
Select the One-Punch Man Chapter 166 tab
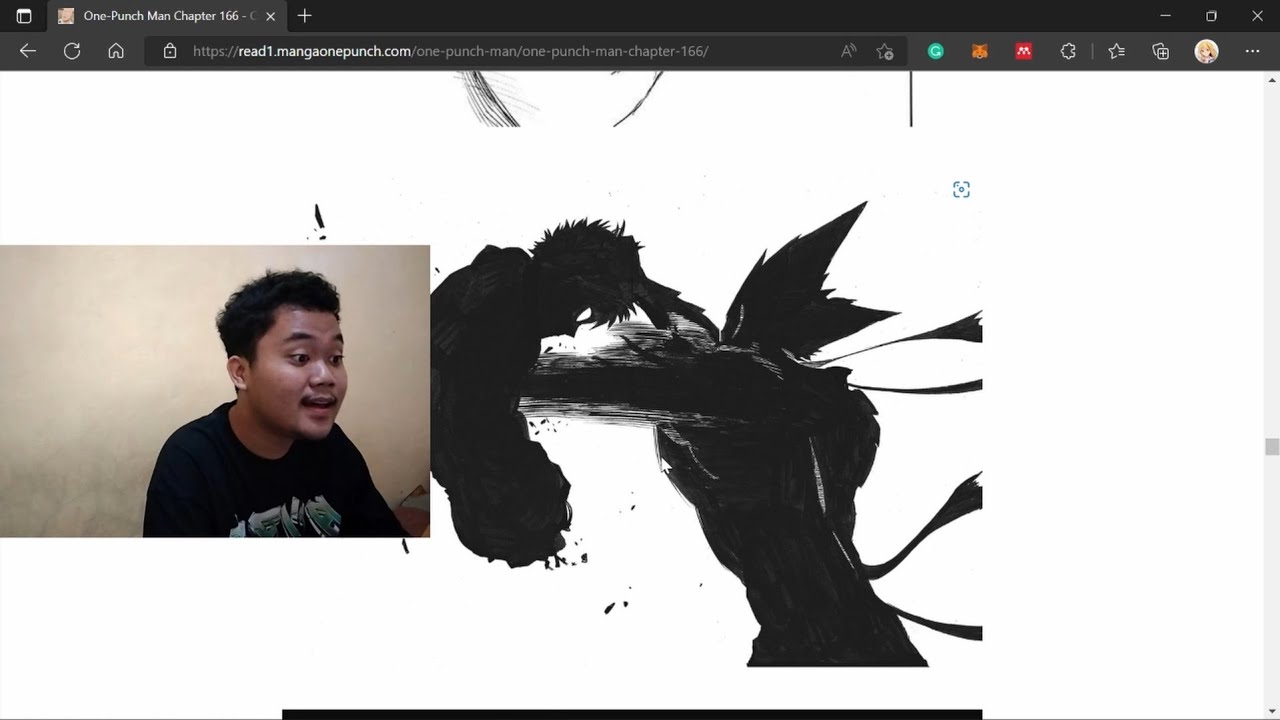tap(166, 16)
